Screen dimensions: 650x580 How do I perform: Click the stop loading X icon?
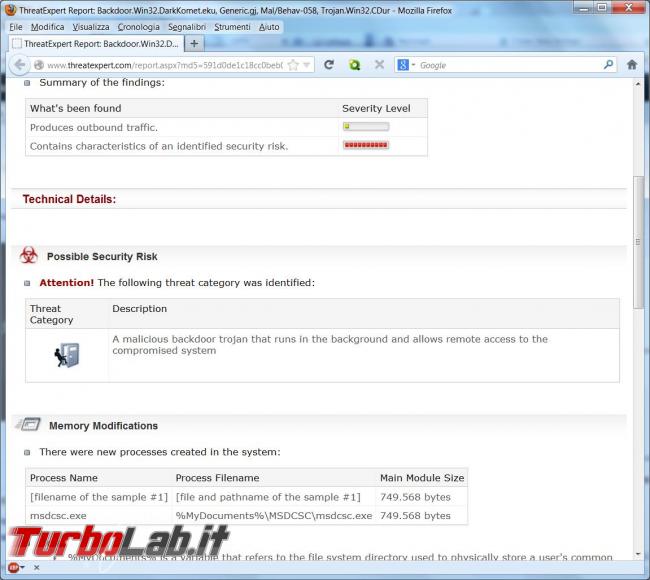pos(379,65)
